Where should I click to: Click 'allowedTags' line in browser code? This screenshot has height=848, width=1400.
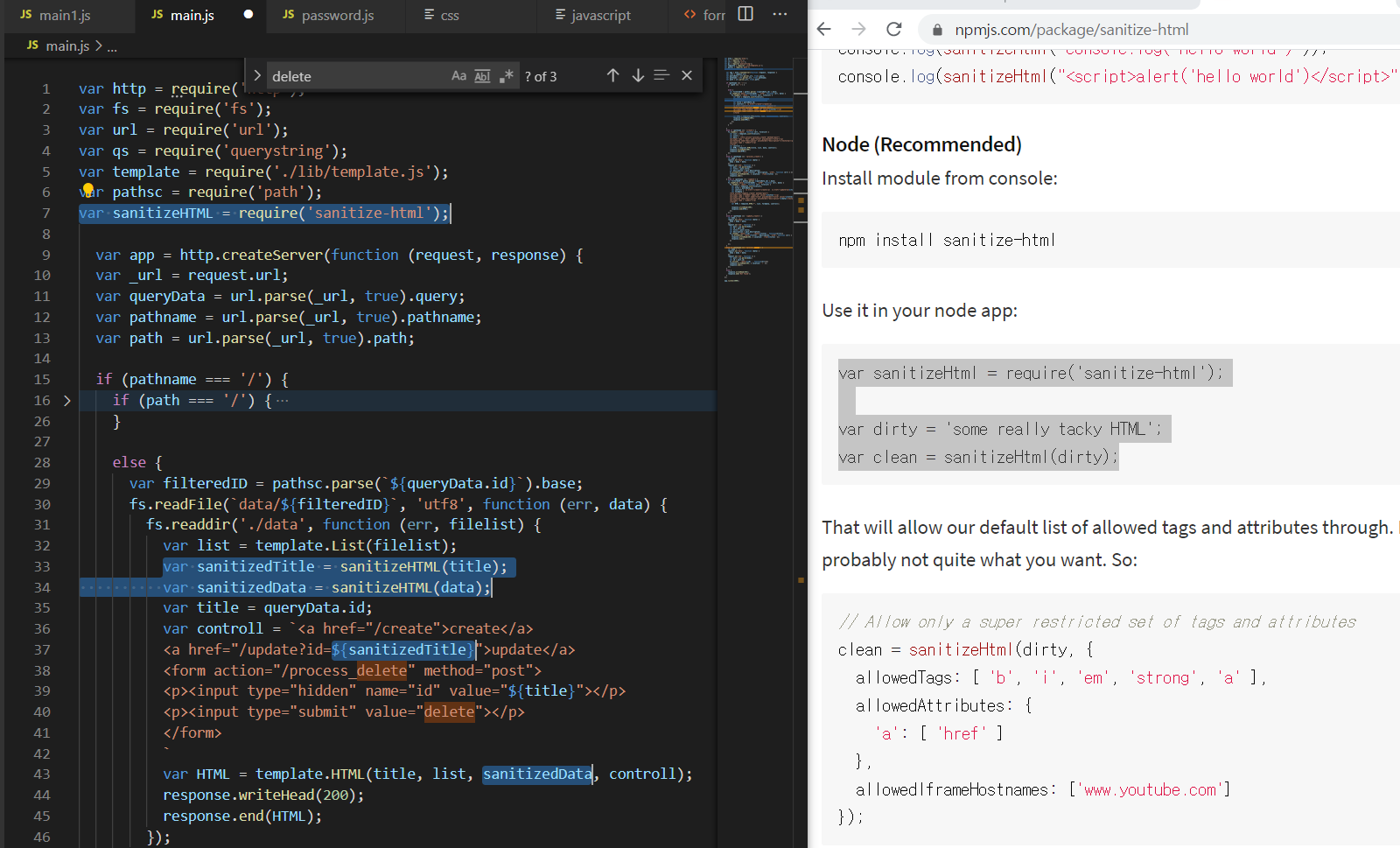(x=1060, y=677)
